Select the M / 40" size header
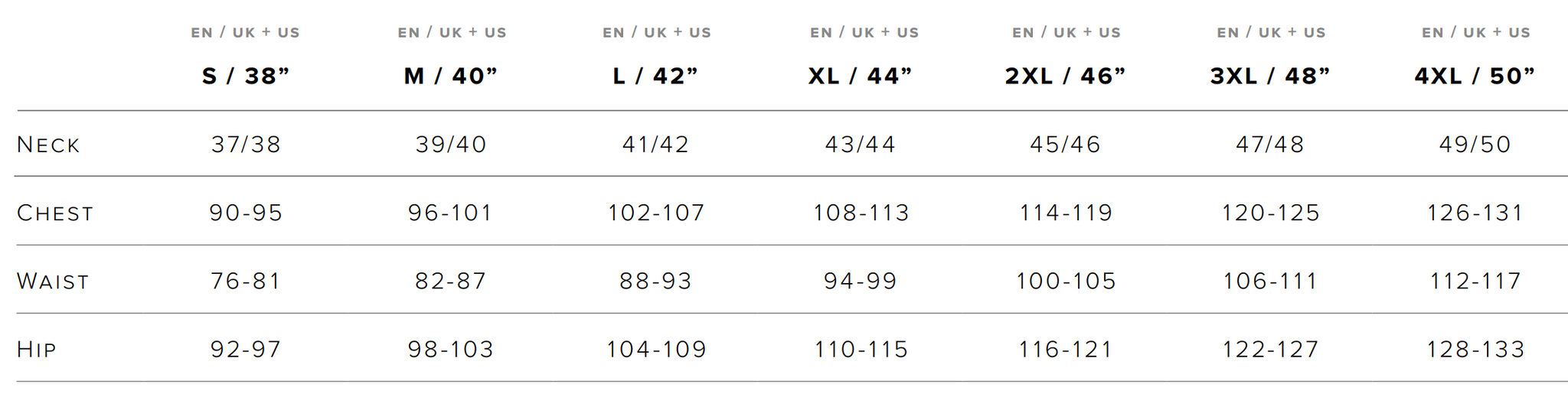1568x407 pixels. tap(451, 76)
